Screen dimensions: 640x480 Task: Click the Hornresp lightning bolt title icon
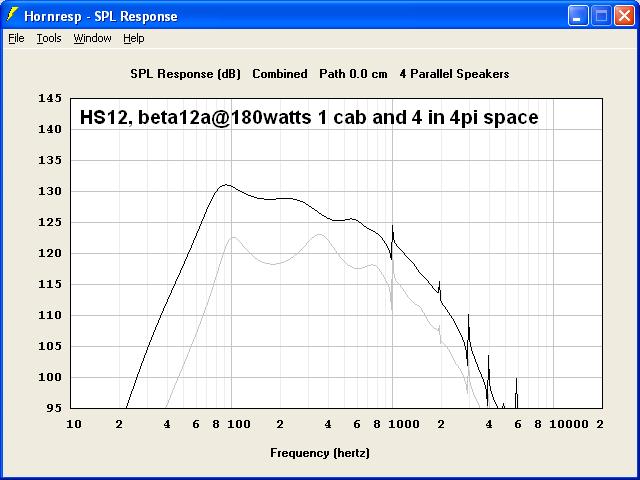tap(12, 15)
